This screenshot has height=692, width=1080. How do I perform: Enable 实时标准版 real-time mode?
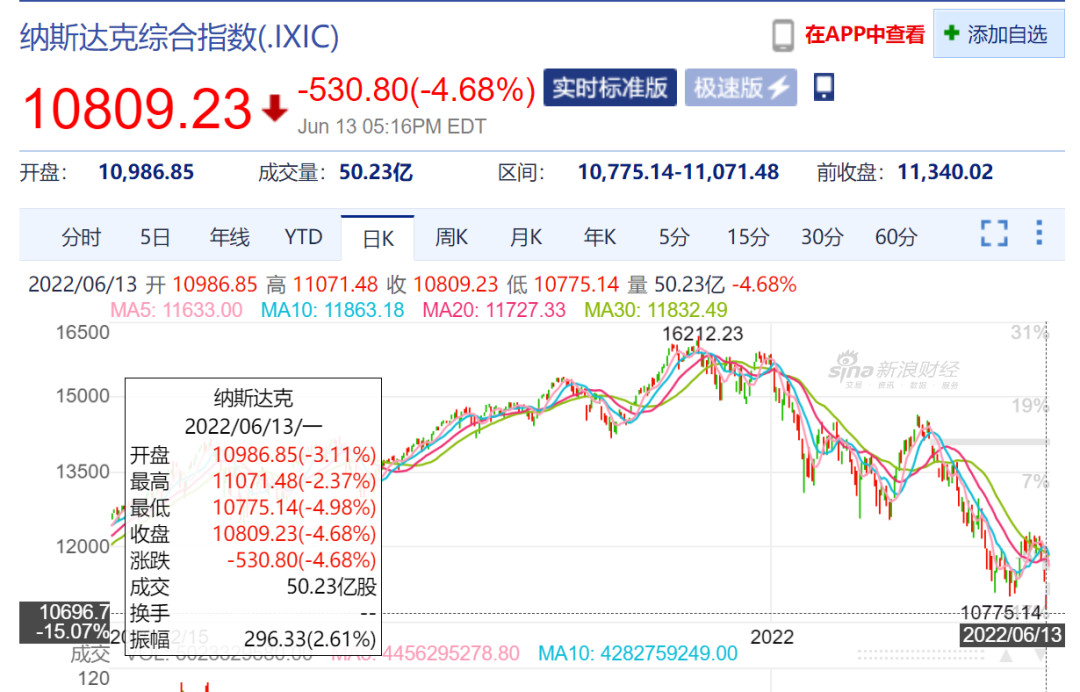(610, 88)
